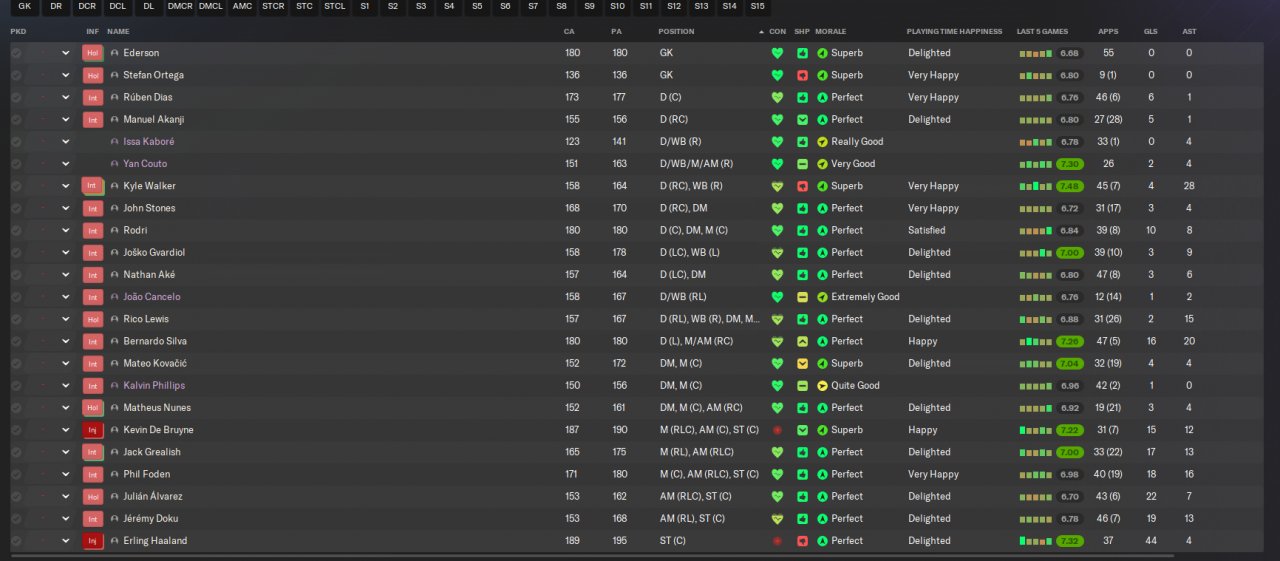
Task: Open the dropdown arrow on Nathan Aké's row
Action: pyautogui.click(x=66, y=274)
